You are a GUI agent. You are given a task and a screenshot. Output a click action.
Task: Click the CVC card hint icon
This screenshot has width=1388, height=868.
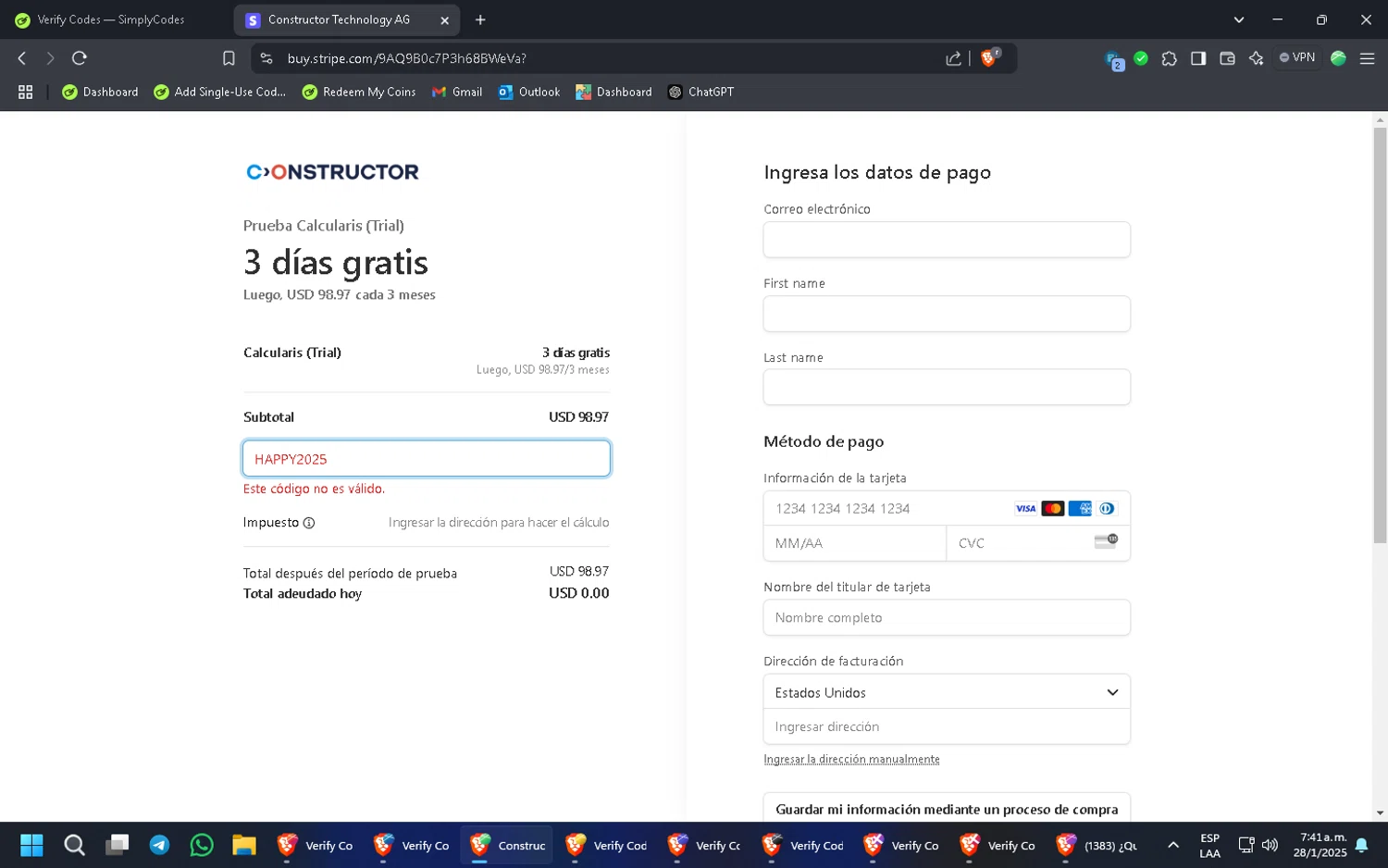point(1106,541)
